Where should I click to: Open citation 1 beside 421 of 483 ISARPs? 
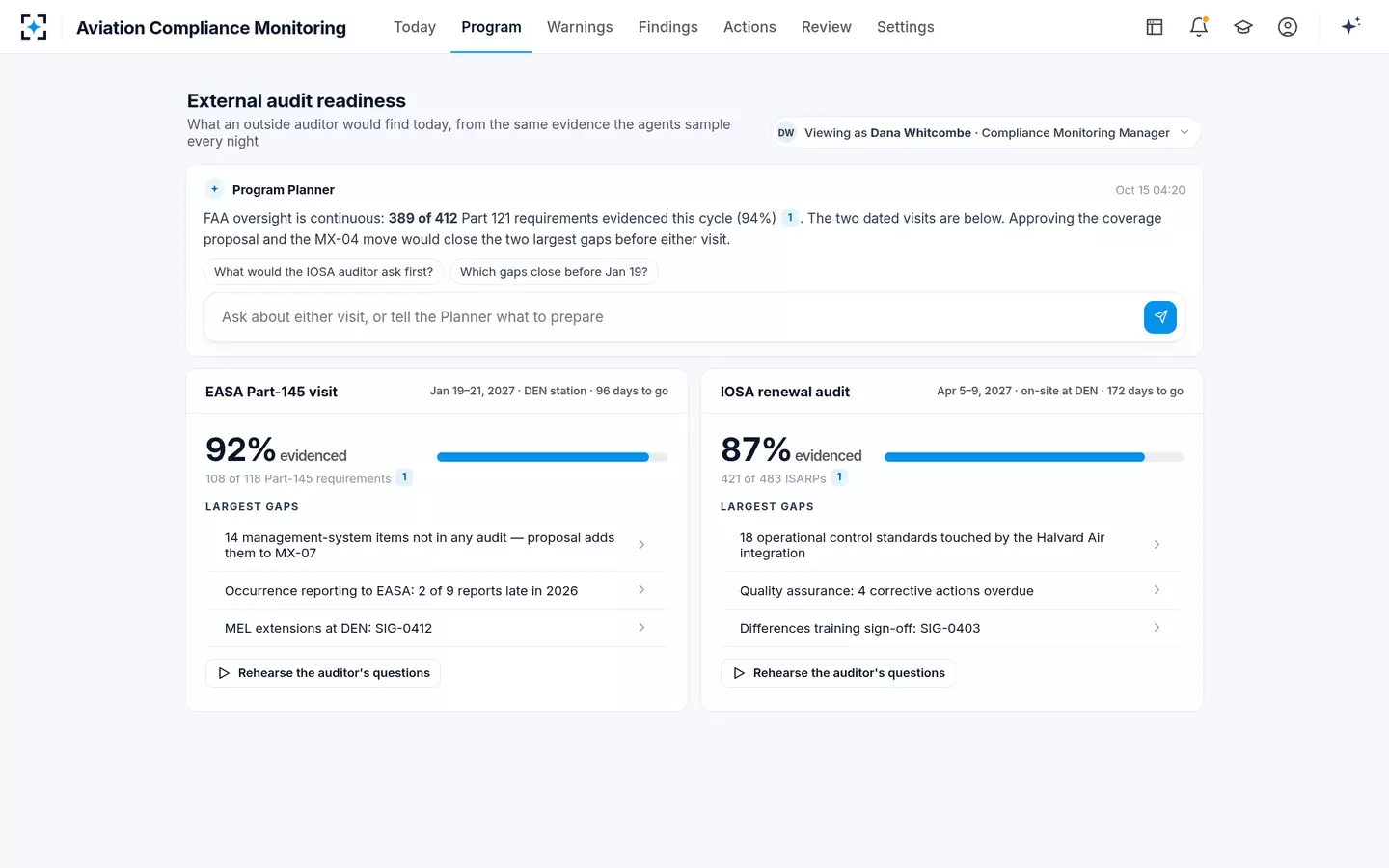[x=839, y=477]
